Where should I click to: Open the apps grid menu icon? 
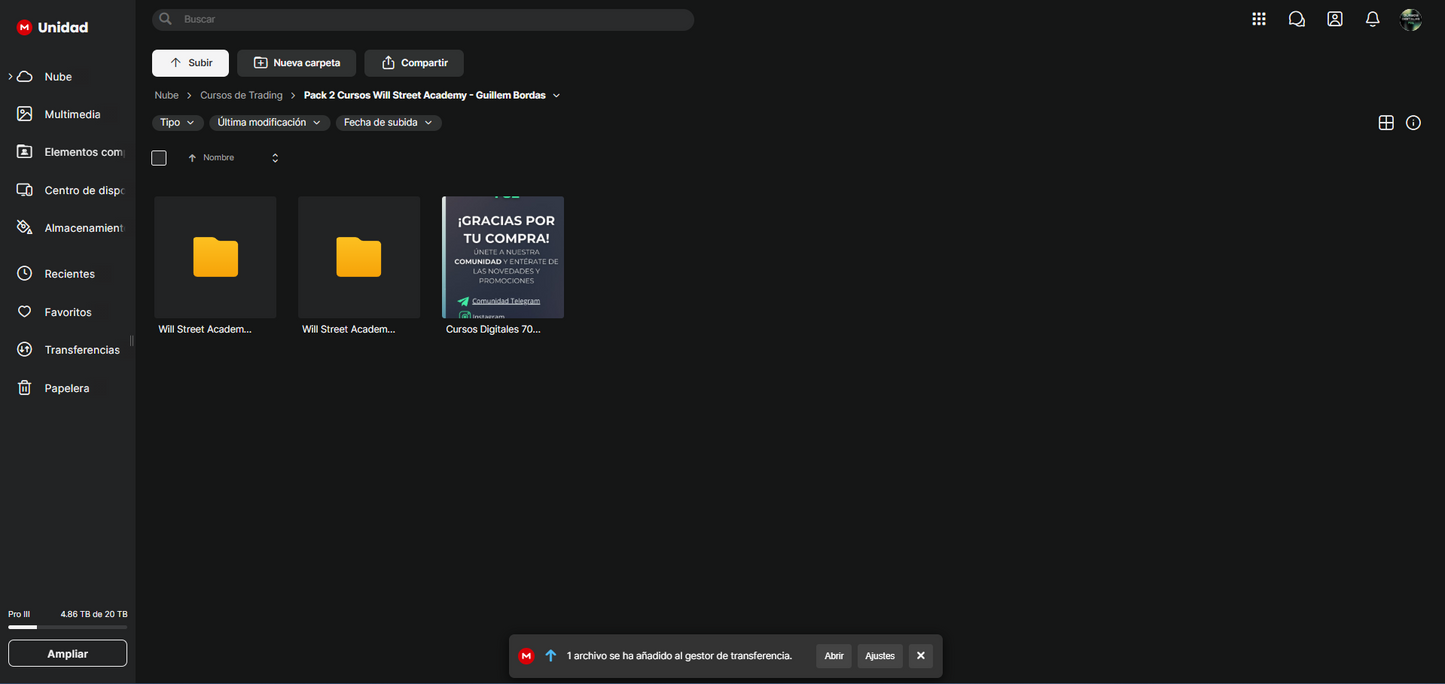point(1259,19)
